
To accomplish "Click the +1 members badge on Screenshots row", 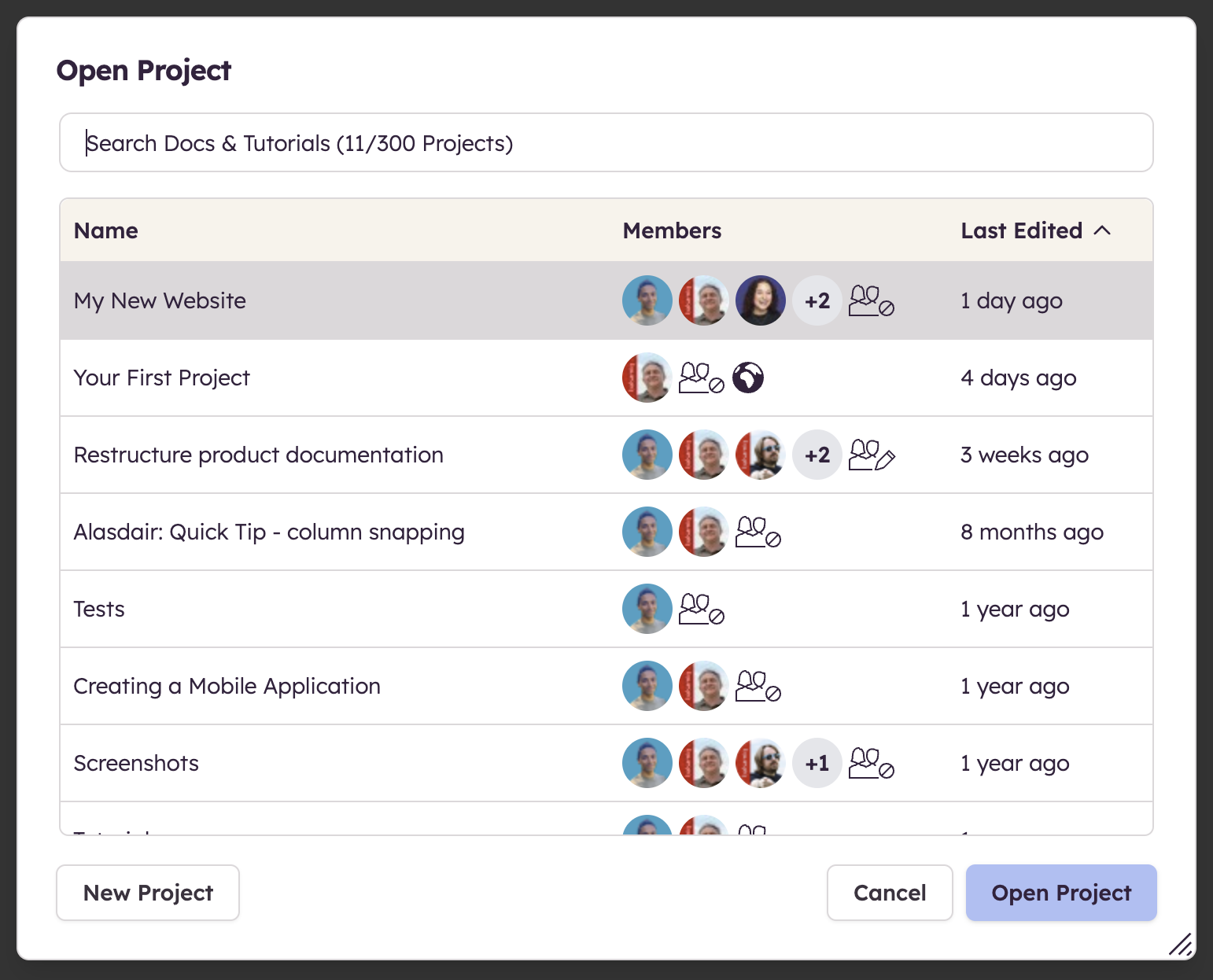I will click(x=817, y=764).
